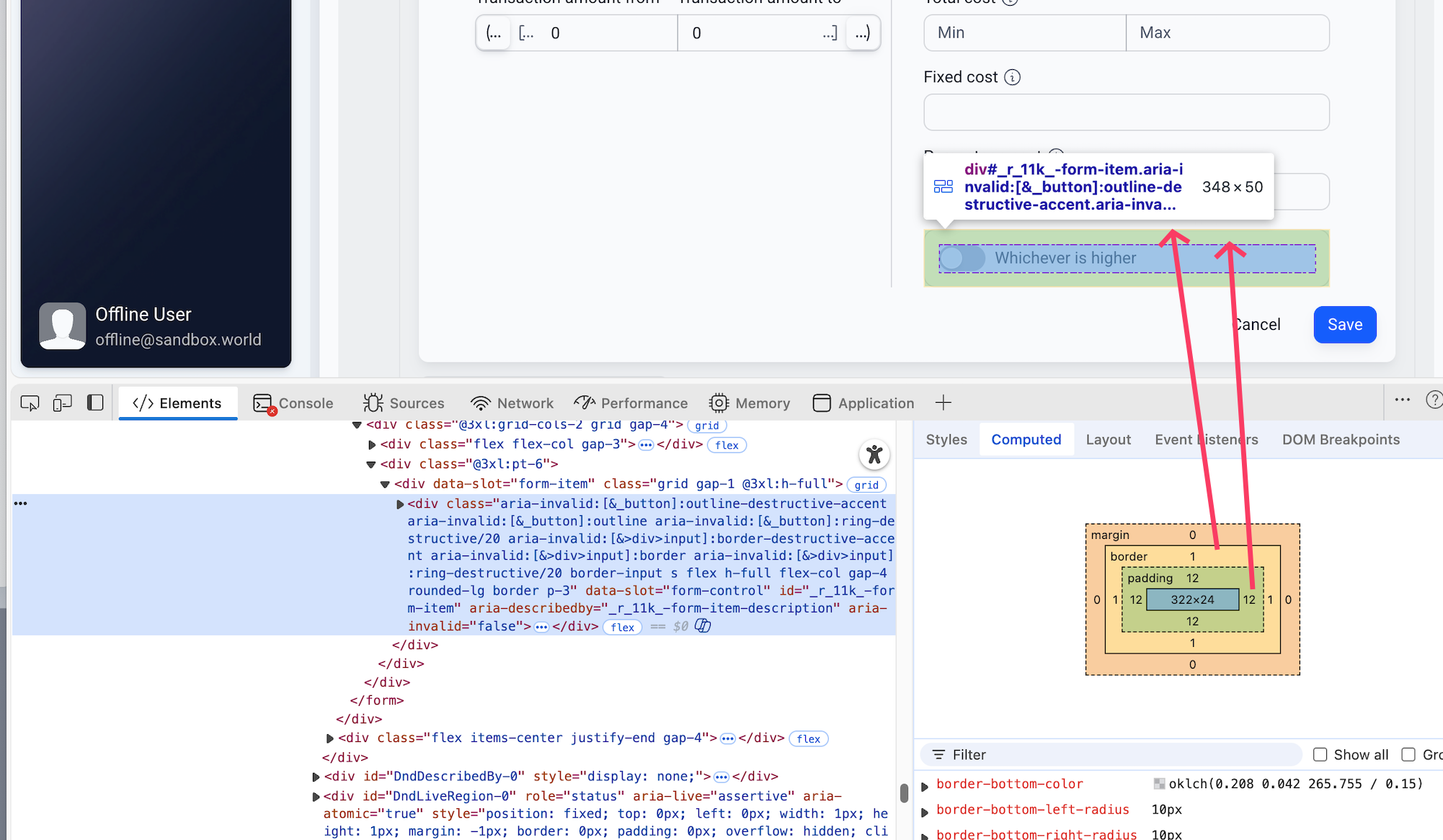
Task: Expand collapsed ellipsis in selected div
Action: coord(541,627)
